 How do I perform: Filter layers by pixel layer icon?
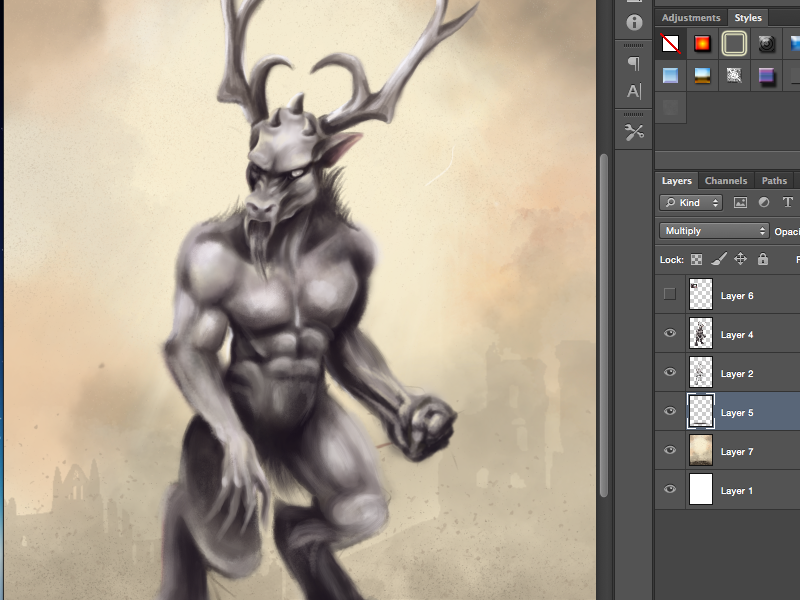[x=741, y=202]
